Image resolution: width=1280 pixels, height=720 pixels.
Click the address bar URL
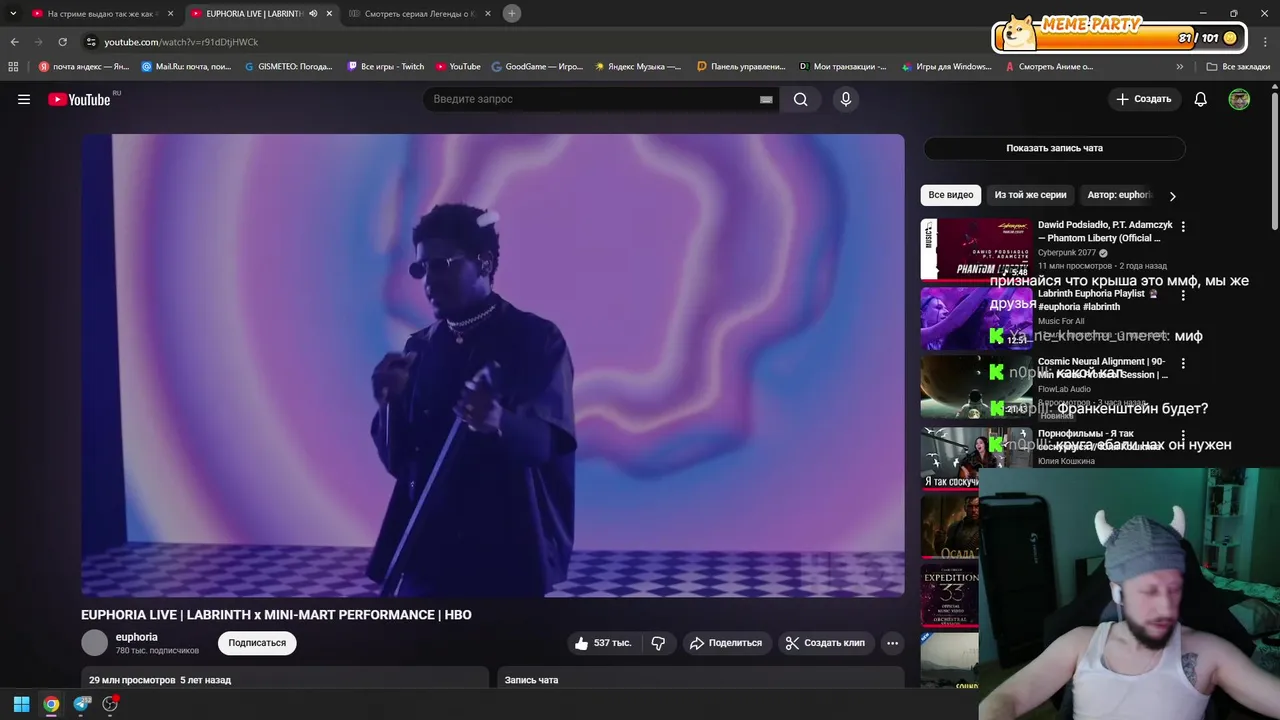pyautogui.click(x=181, y=42)
